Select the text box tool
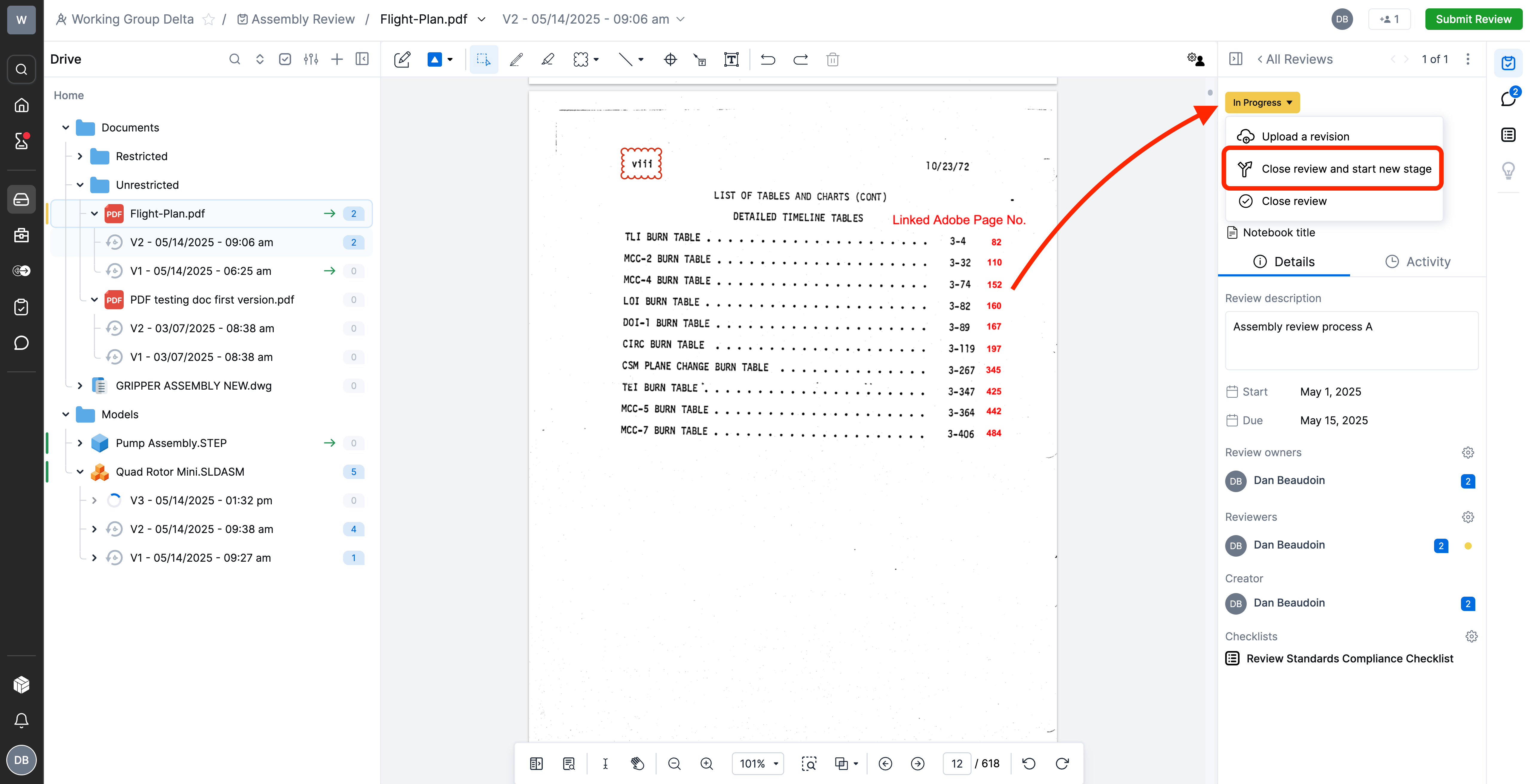1530x784 pixels. [731, 59]
